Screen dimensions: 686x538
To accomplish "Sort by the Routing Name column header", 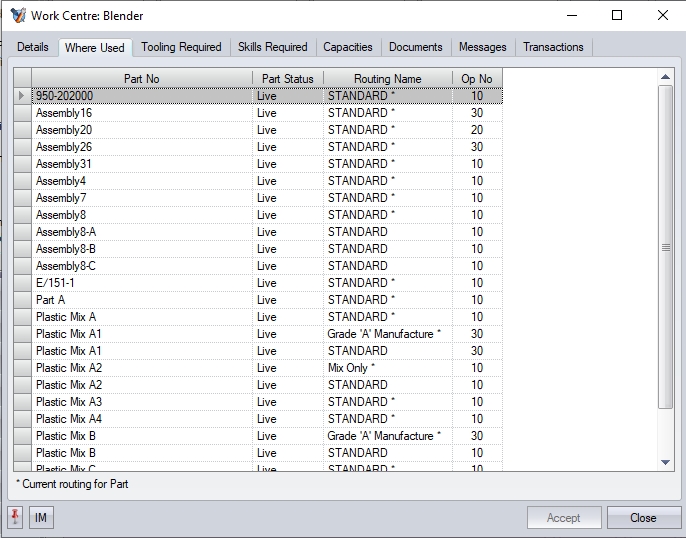I will 387,78.
